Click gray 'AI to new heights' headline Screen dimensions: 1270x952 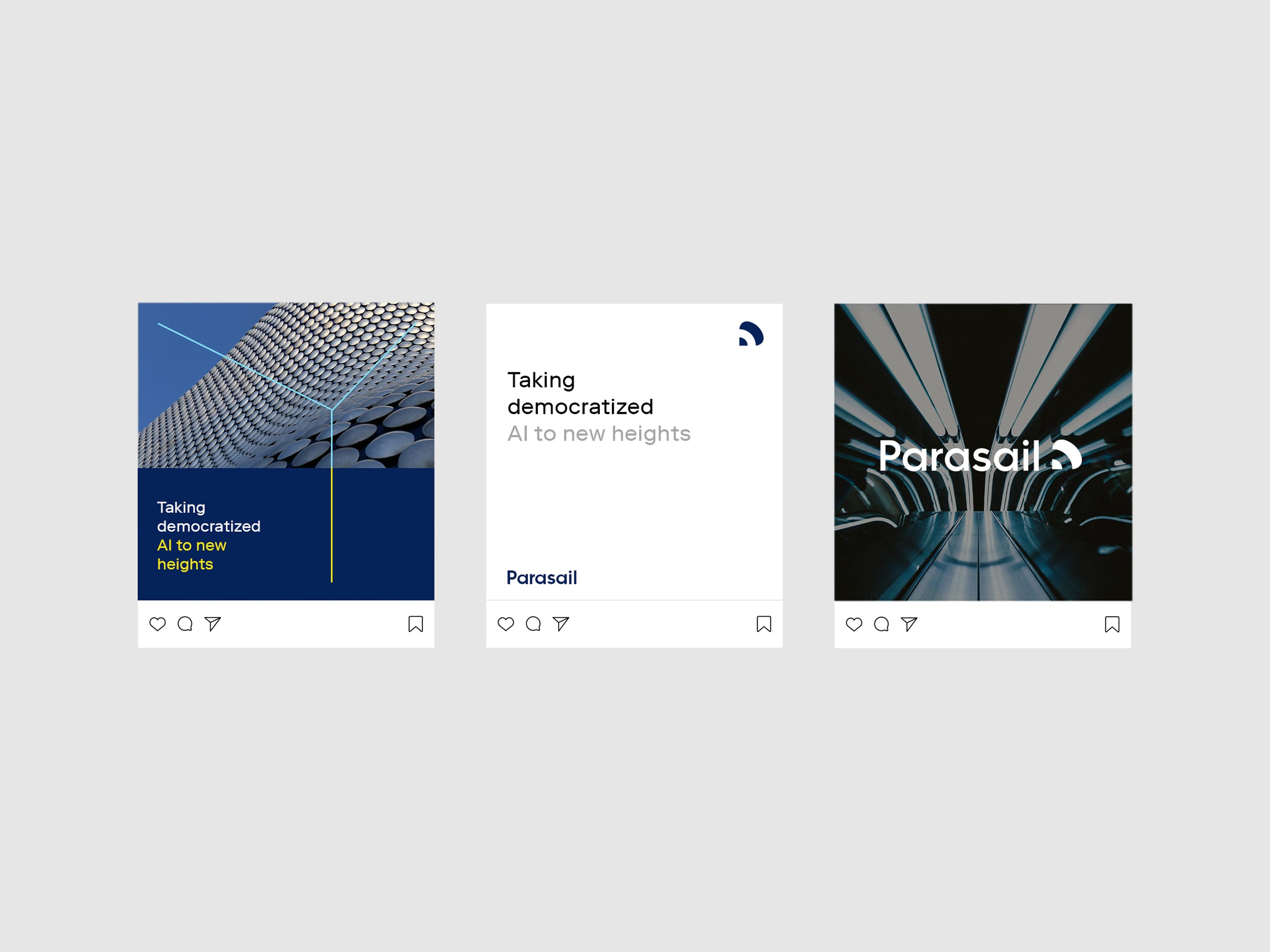599,434
